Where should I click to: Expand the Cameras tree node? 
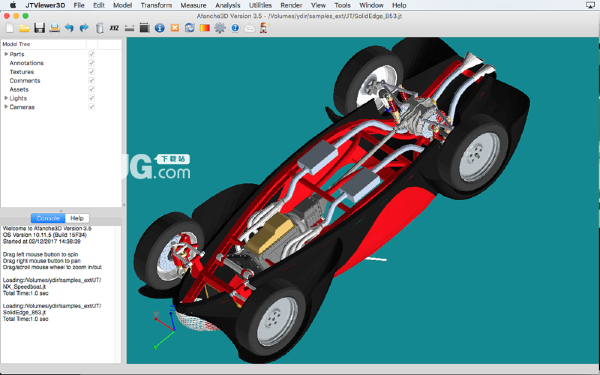pyautogui.click(x=6, y=107)
